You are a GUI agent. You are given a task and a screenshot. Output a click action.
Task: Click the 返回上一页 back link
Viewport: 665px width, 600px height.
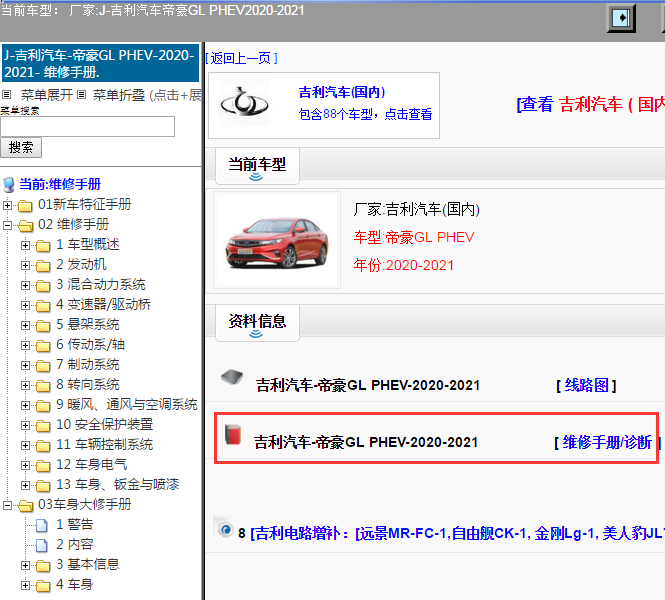[x=241, y=58]
